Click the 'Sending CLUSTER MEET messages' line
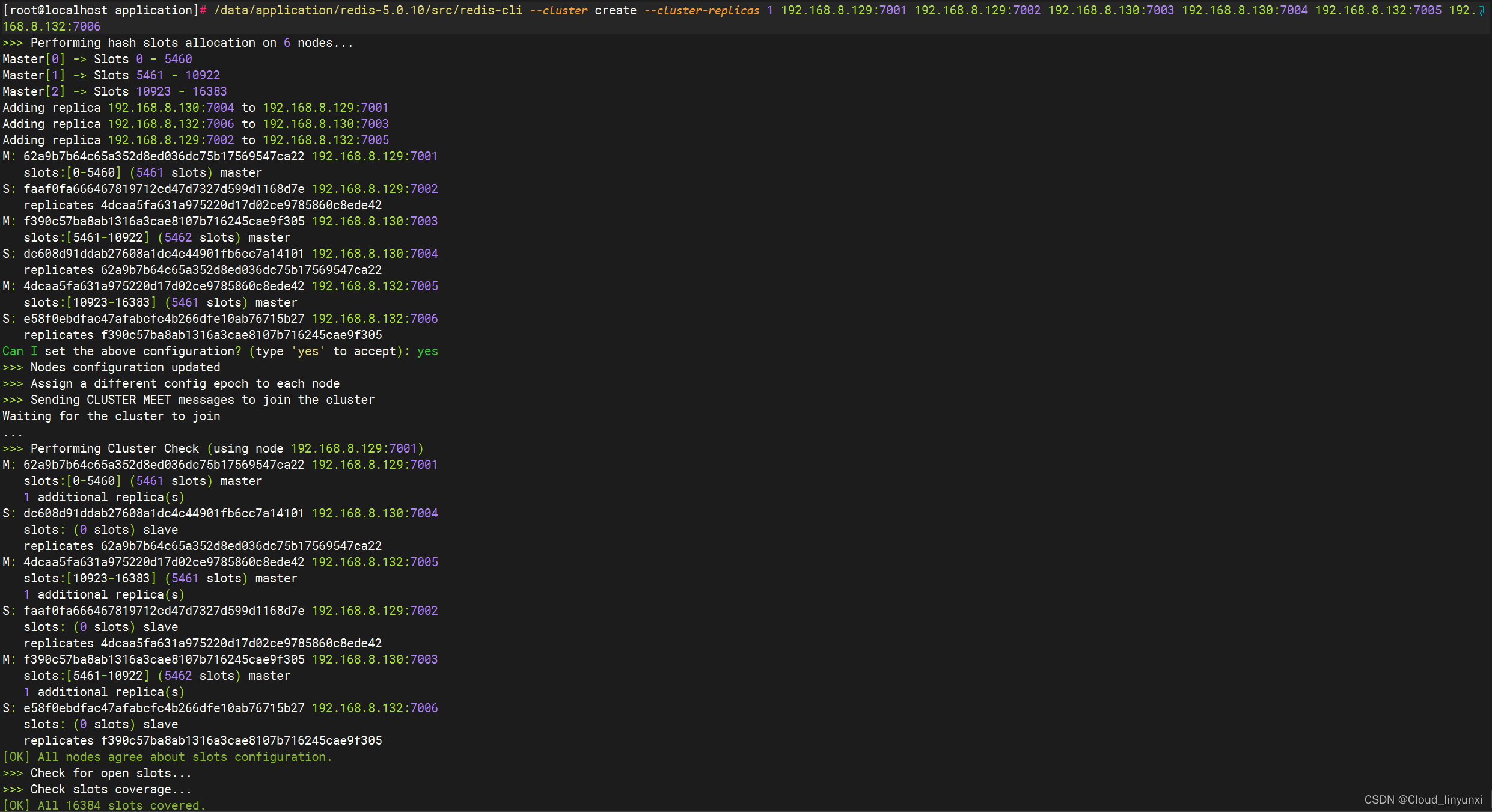Image resolution: width=1492 pixels, height=812 pixels. [189, 400]
